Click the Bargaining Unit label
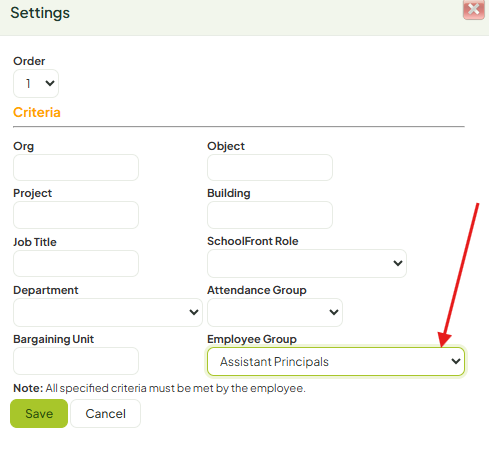Viewport: 489px width, 451px height. click(x=53, y=339)
